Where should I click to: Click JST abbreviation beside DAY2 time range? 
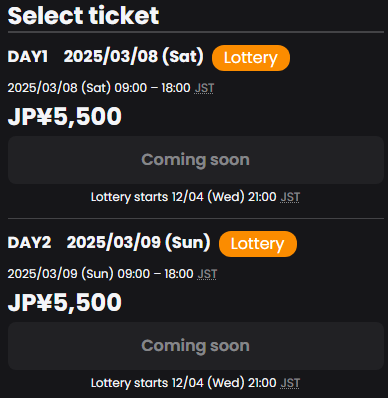coord(207,274)
